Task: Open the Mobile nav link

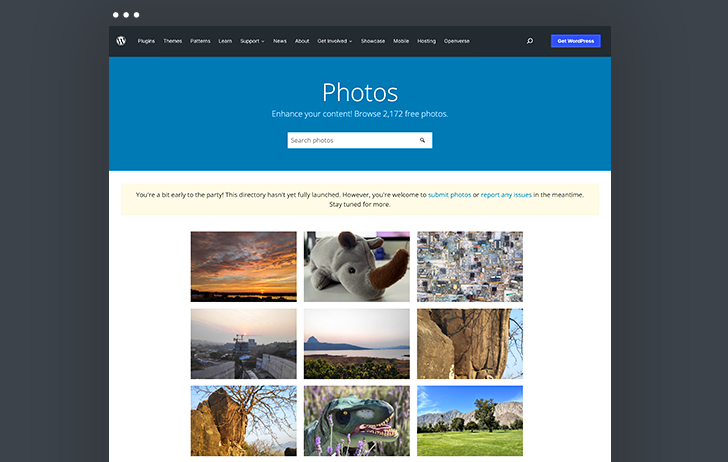Action: coord(401,41)
